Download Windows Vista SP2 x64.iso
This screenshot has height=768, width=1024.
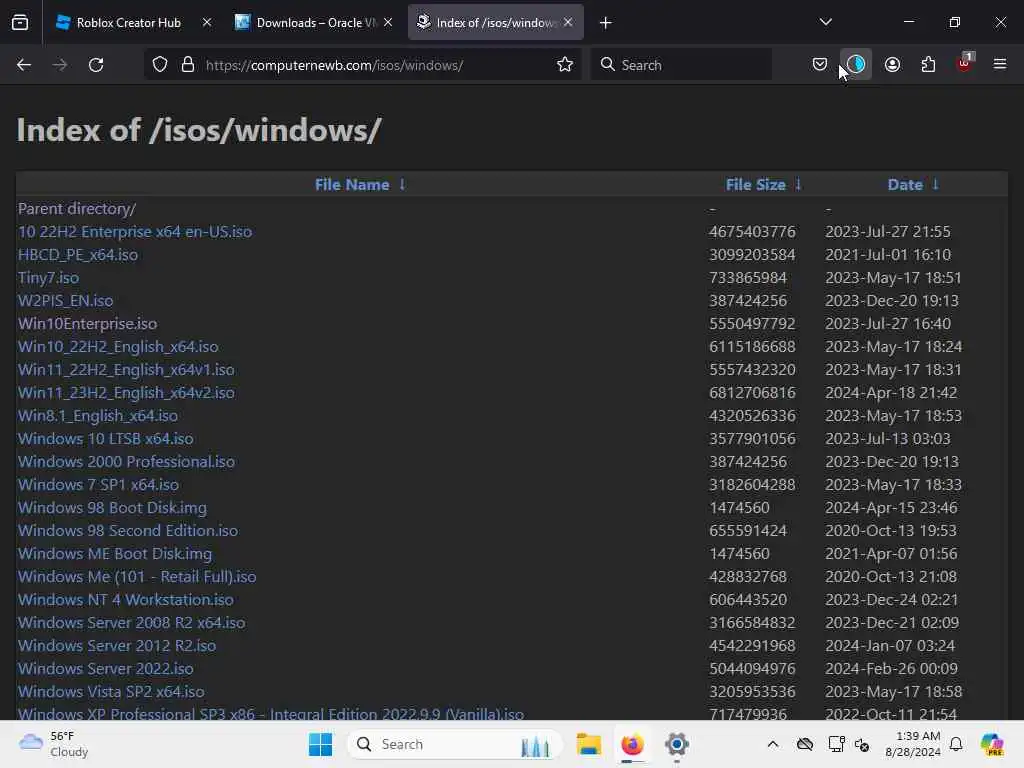coord(111,692)
